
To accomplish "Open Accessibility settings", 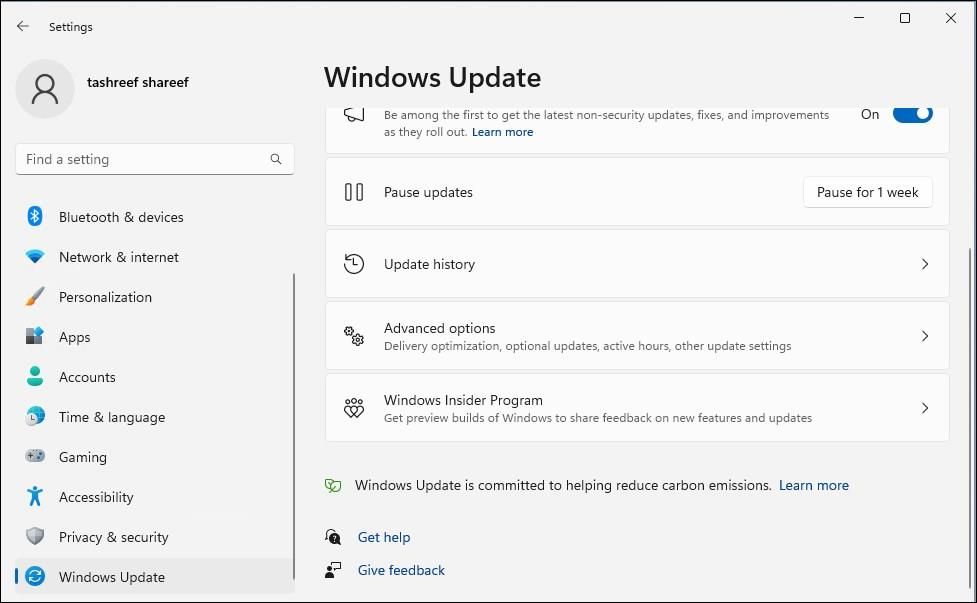I will point(96,497).
